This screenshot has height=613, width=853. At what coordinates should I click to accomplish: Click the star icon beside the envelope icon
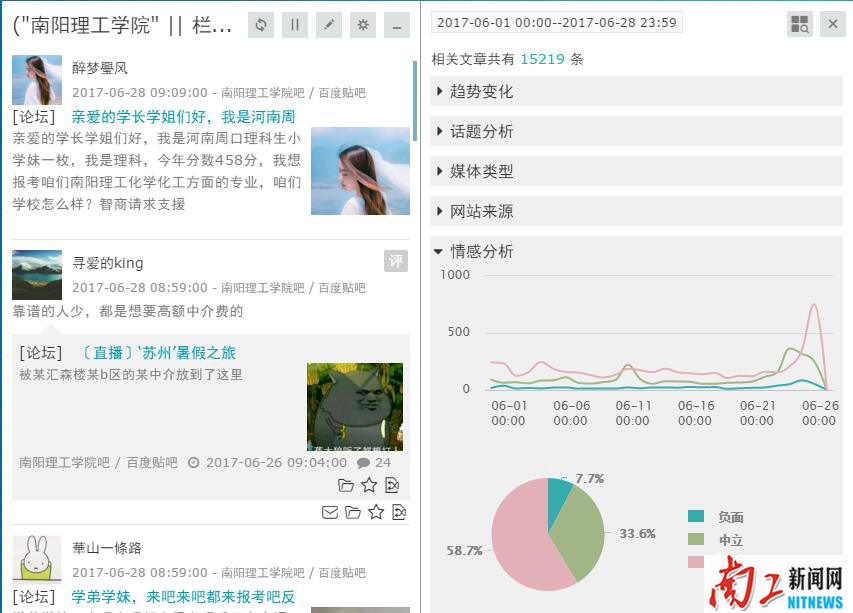(376, 512)
